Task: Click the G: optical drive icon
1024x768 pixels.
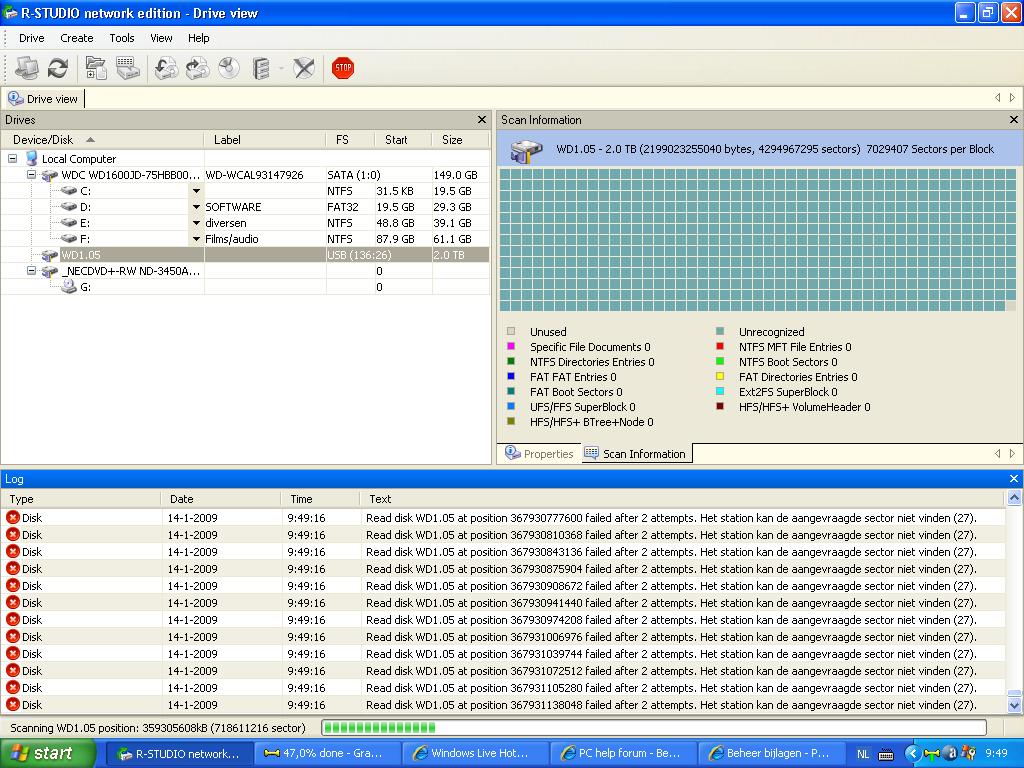Action: [69, 287]
